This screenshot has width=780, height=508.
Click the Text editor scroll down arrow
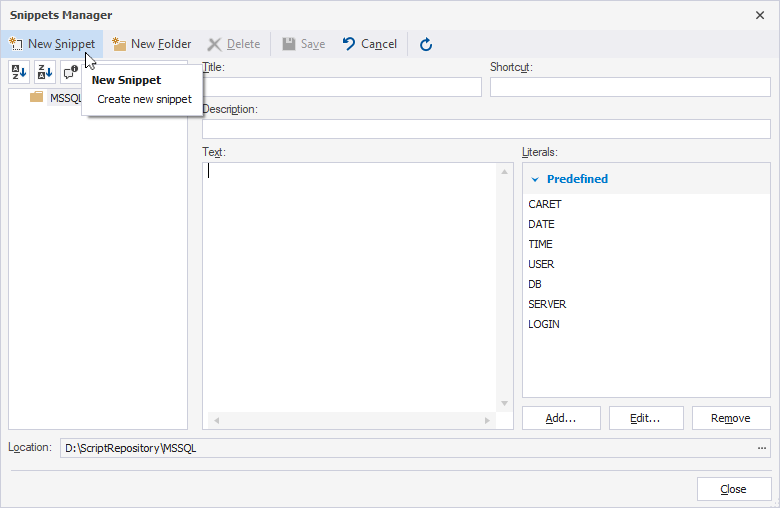coord(504,404)
